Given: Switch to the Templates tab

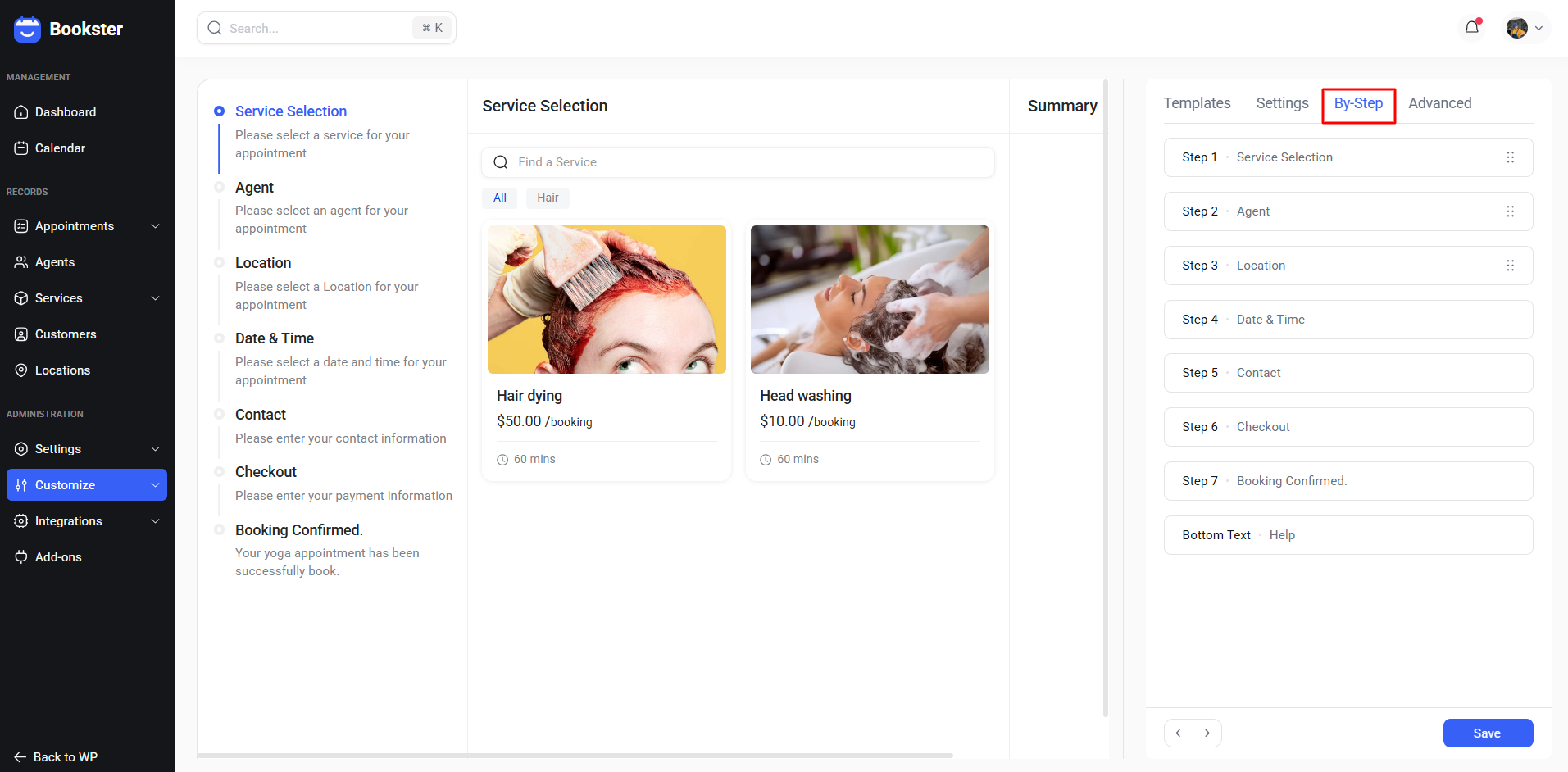Looking at the screenshot, I should pyautogui.click(x=1197, y=103).
